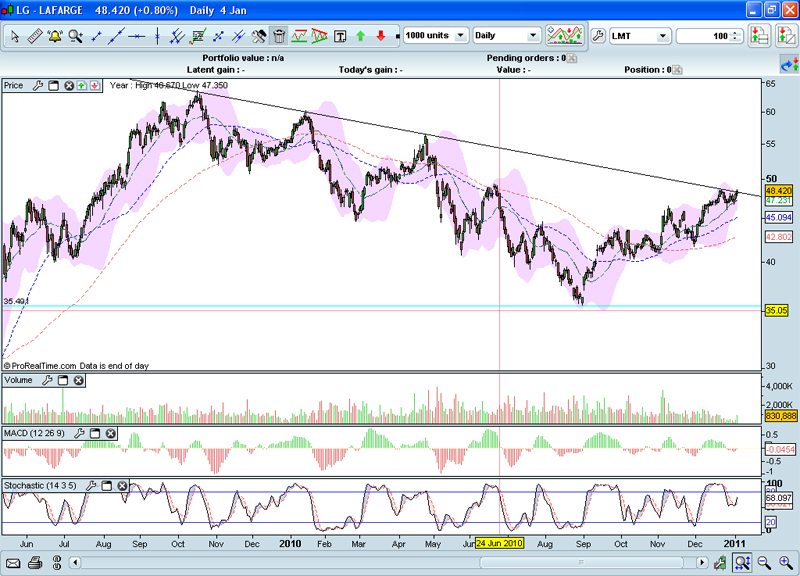Open the alert bell tool
The image size is (800, 576).
click(x=55, y=36)
